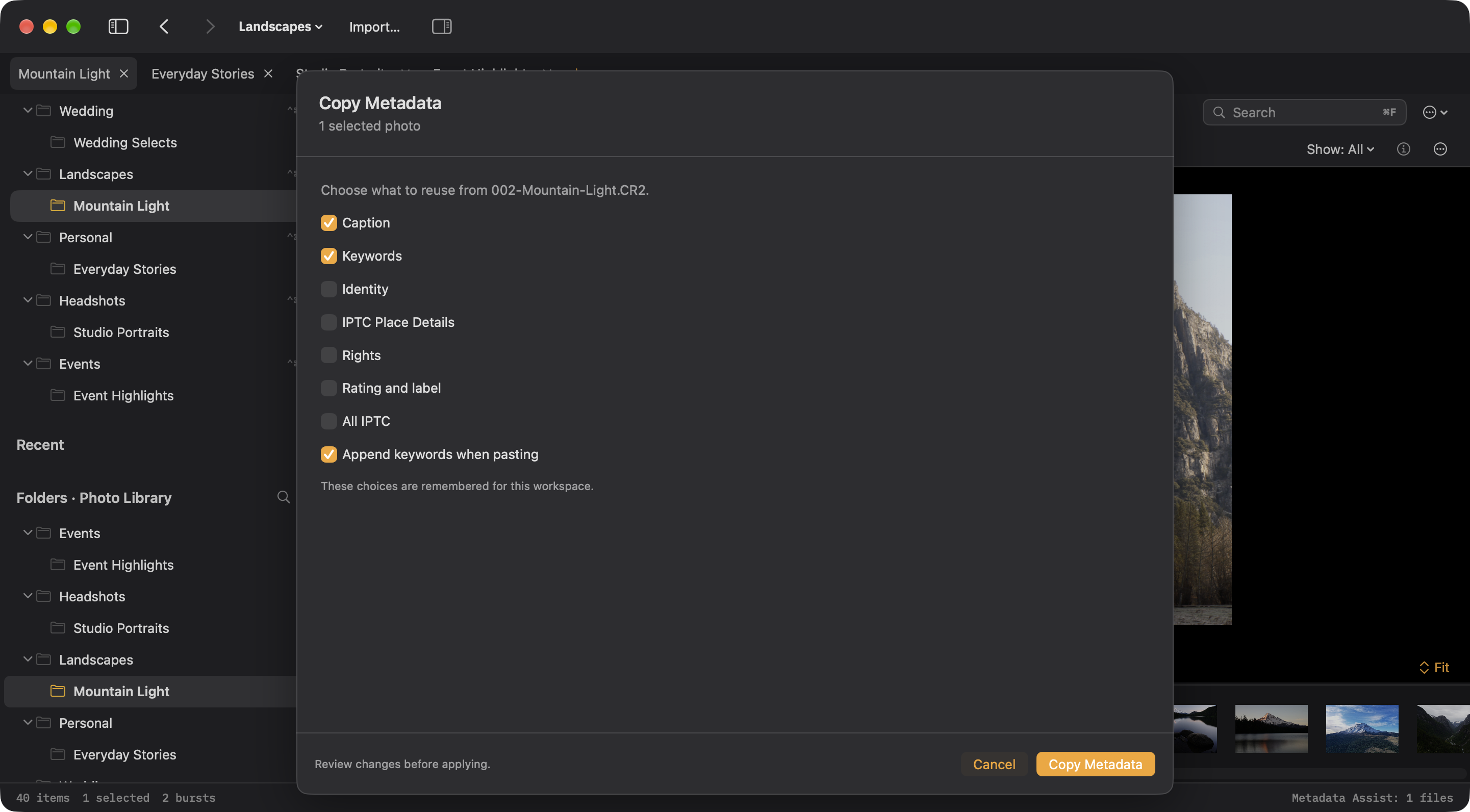Collapse the Personal group in shortcuts
Screen dimensions: 1470x812
(x=28, y=237)
